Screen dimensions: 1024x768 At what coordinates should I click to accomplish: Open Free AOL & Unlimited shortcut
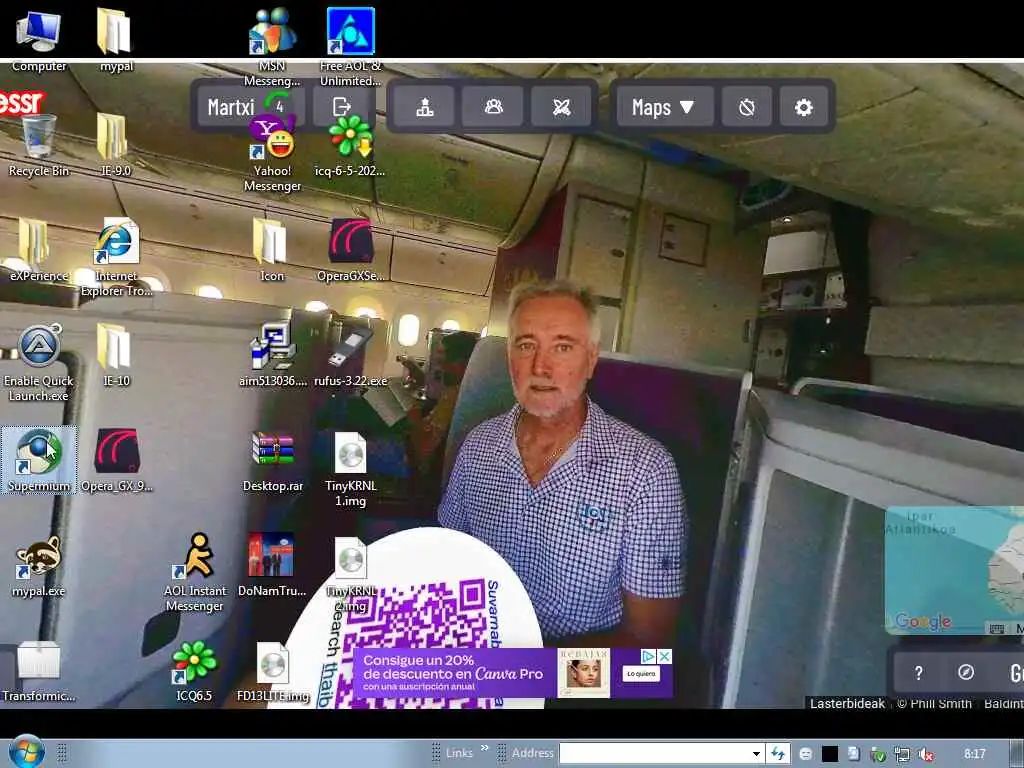click(x=351, y=46)
